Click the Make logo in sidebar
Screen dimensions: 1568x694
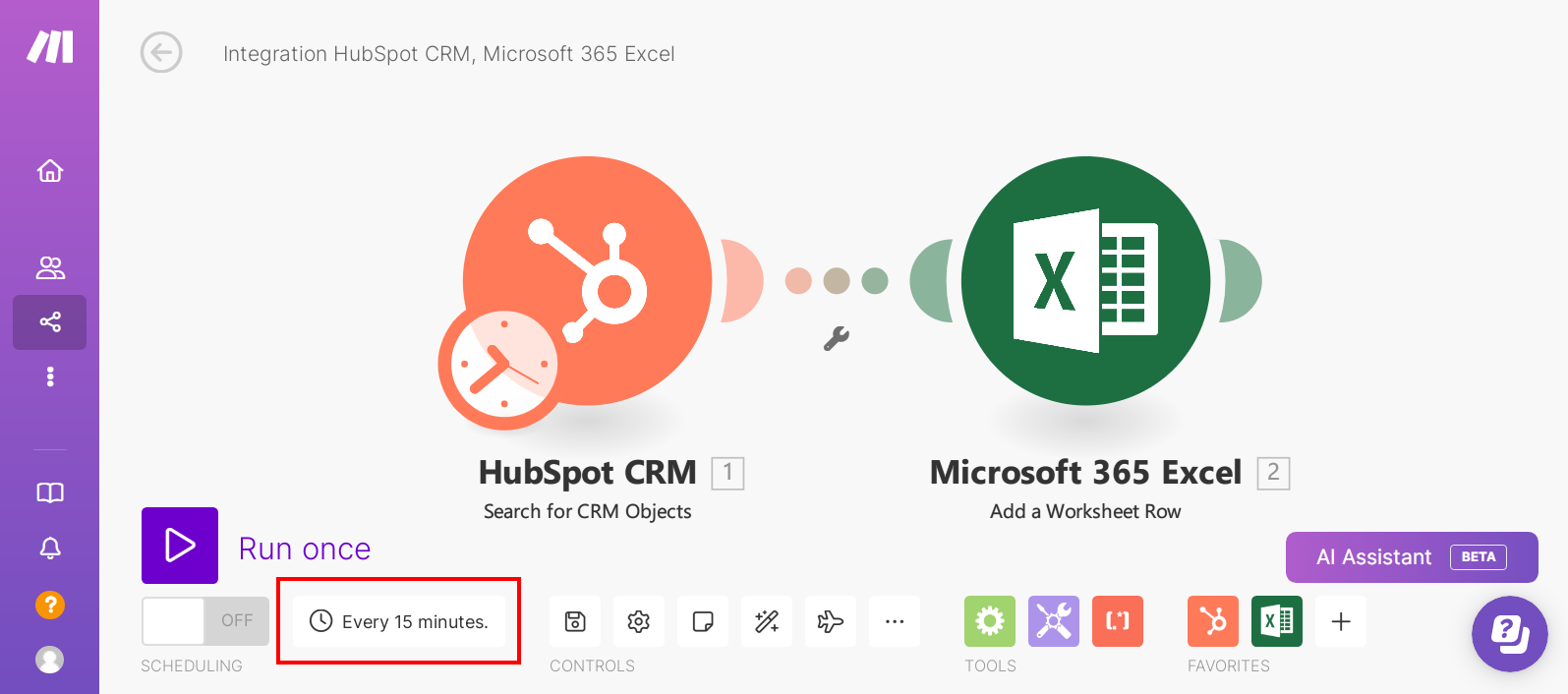pyautogui.click(x=50, y=46)
